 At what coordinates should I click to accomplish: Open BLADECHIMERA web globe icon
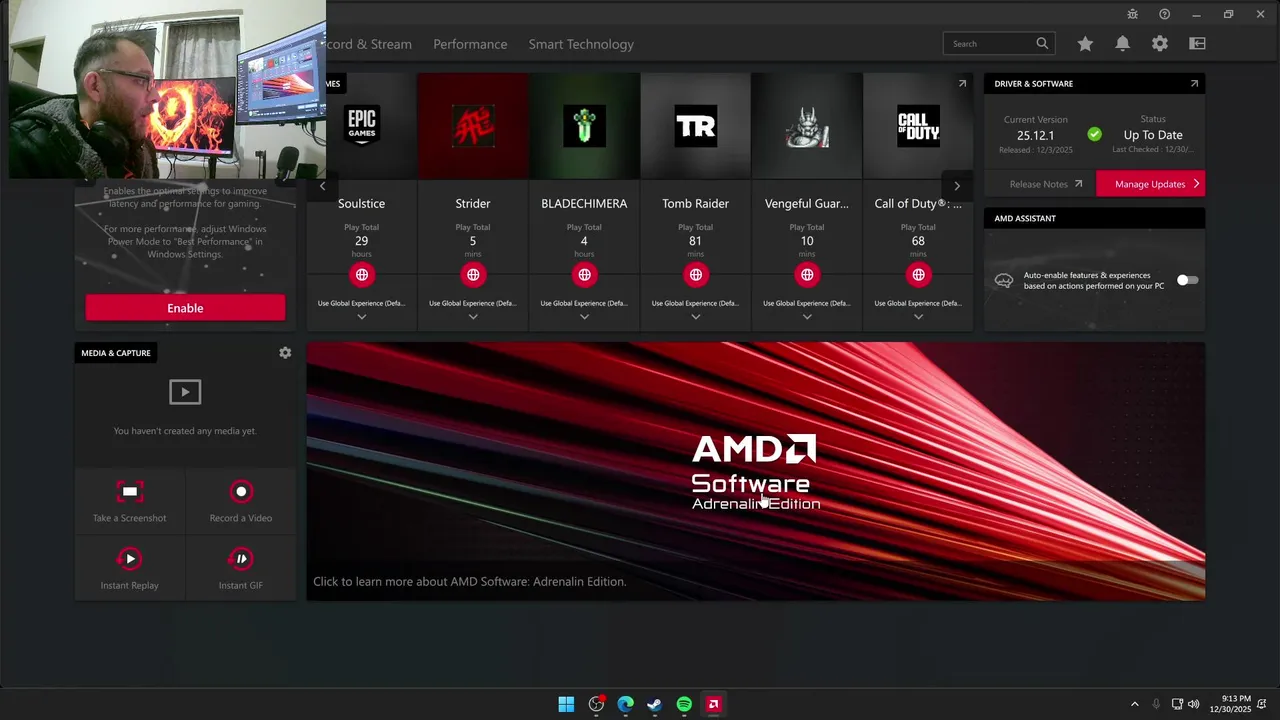pyautogui.click(x=584, y=274)
